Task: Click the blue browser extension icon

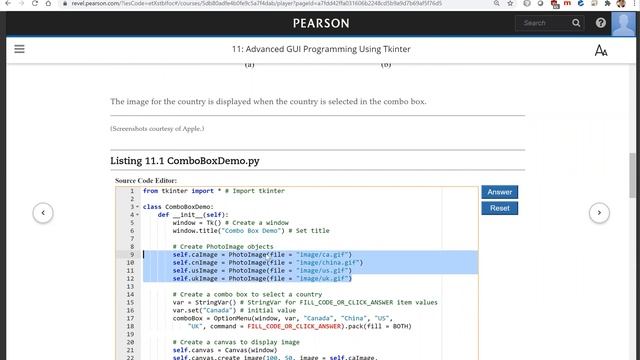Action: (x=581, y=3)
